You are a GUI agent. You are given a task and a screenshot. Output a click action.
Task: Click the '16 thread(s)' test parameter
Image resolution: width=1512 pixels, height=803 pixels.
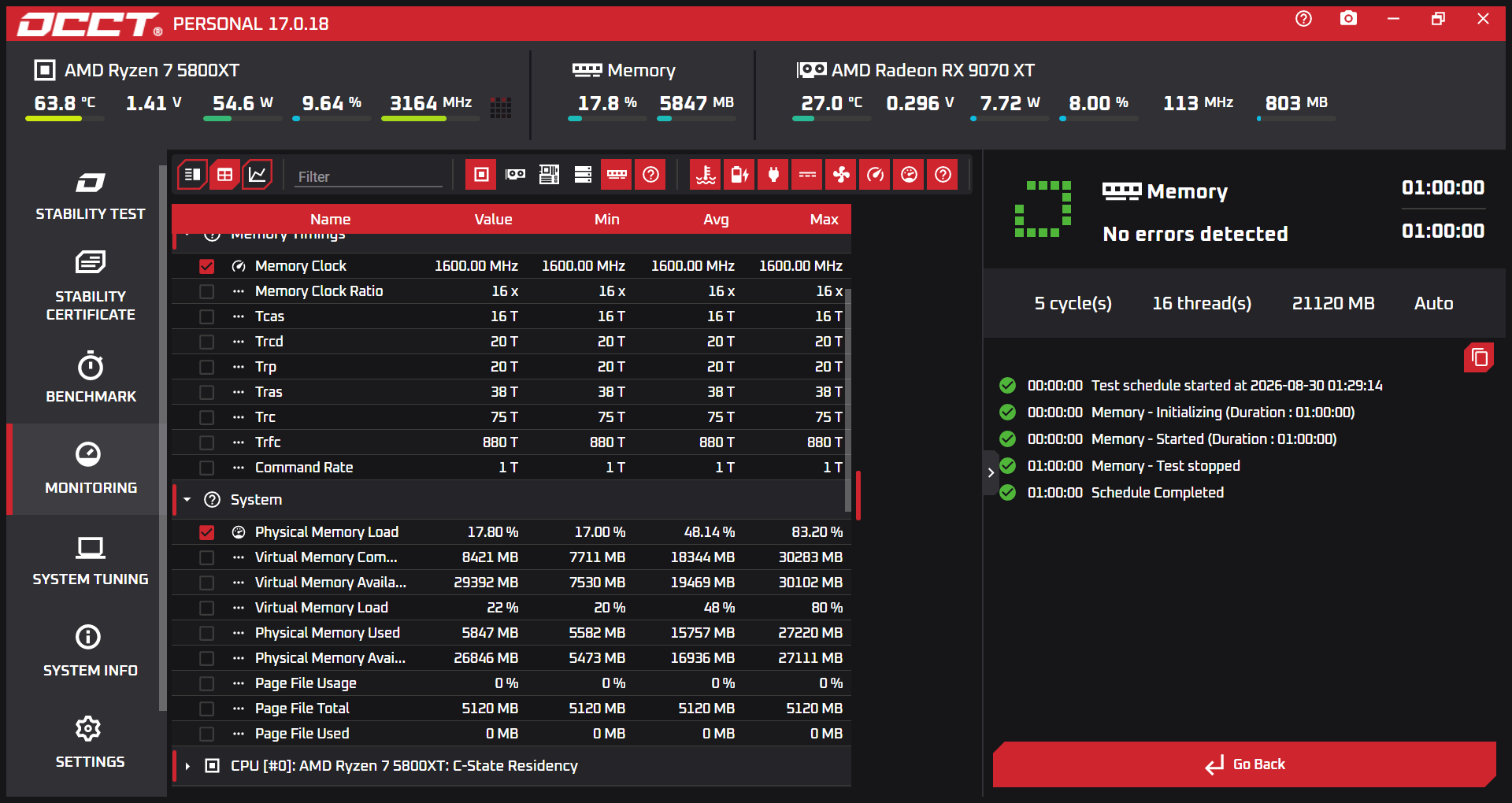[1202, 304]
